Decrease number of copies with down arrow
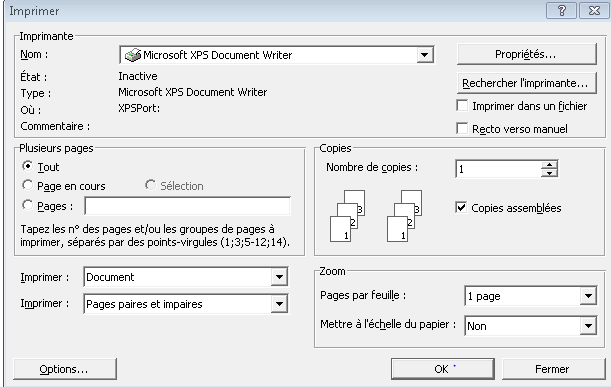This screenshot has height=387, width=611. pos(549,173)
